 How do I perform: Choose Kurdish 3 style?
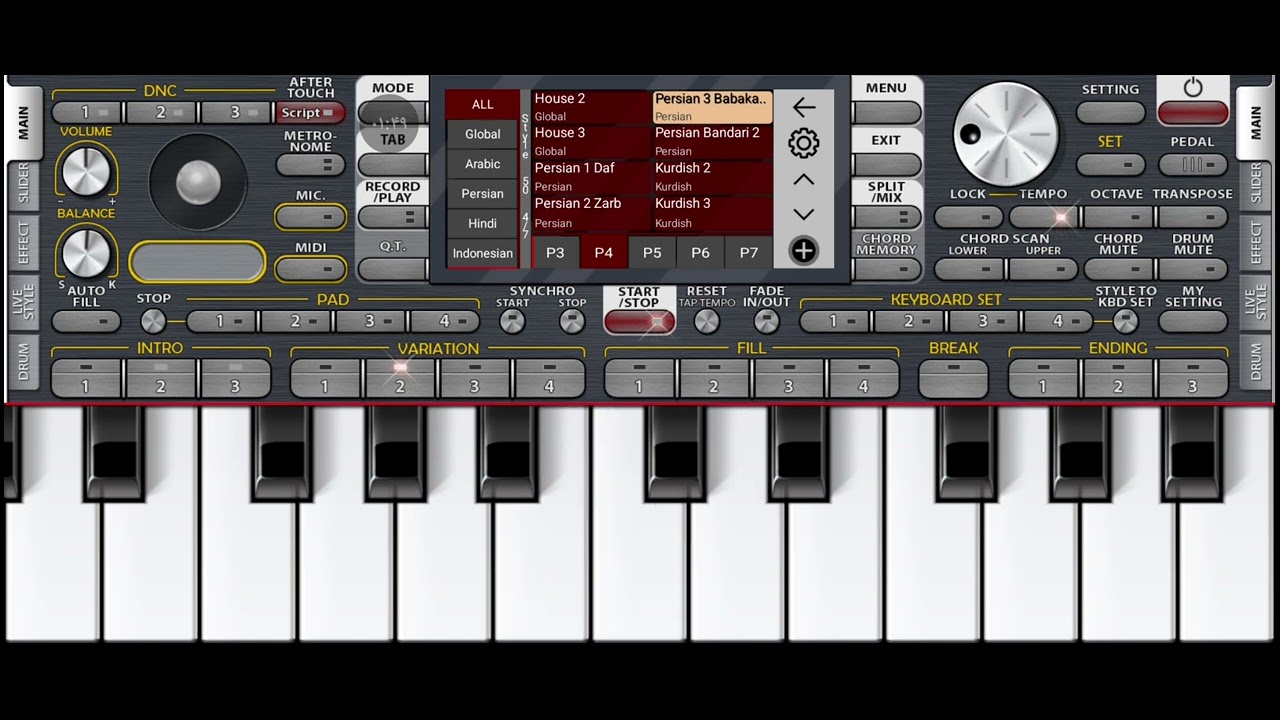pos(713,212)
